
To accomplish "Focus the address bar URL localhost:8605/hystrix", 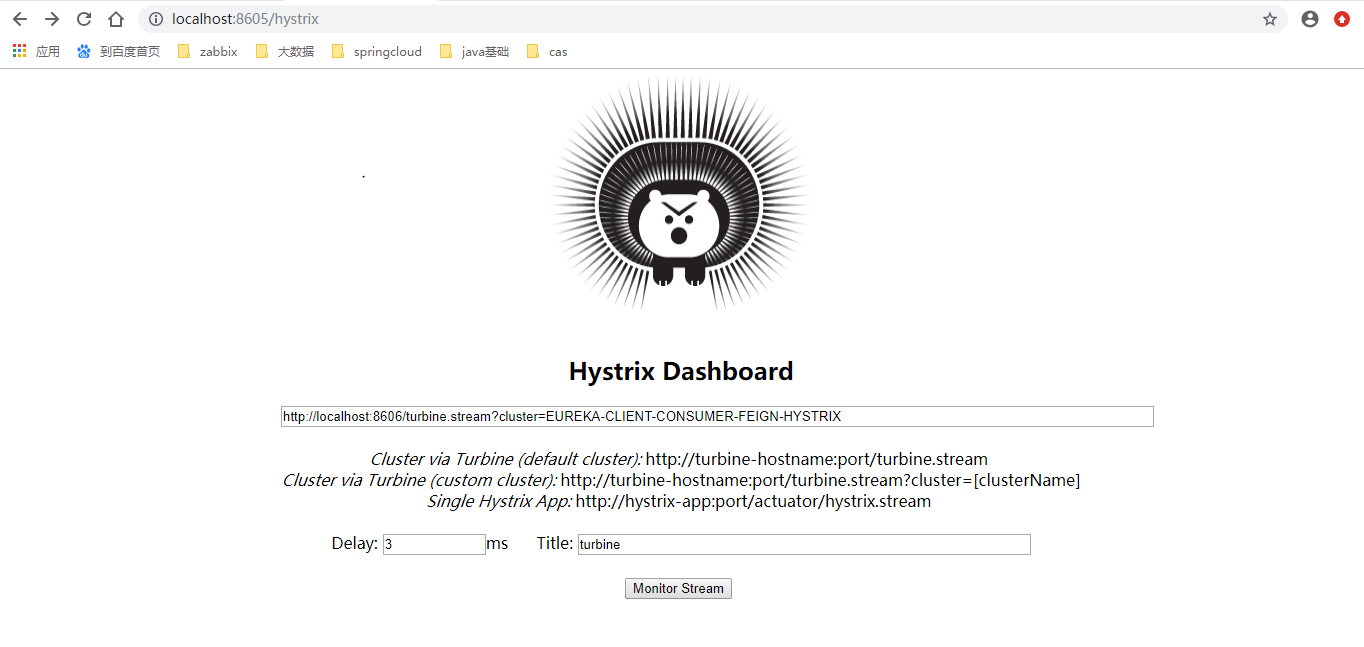I will click(x=245, y=19).
